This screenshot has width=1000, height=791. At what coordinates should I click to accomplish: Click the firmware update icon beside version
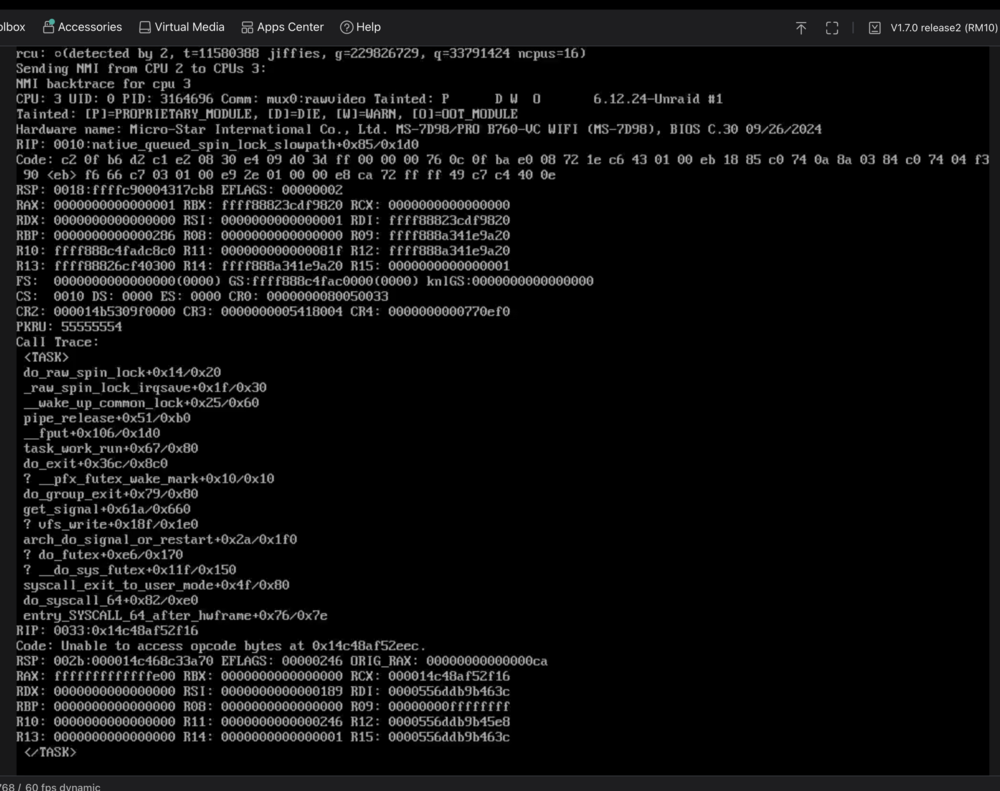(875, 28)
